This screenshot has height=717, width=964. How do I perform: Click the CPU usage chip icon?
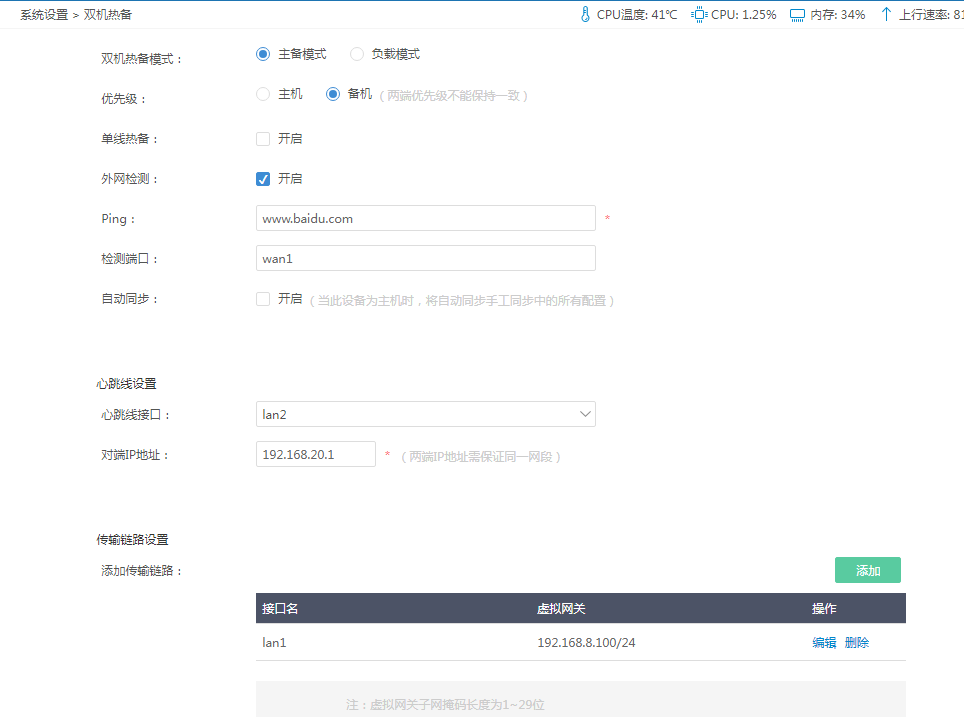pyautogui.click(x=699, y=14)
